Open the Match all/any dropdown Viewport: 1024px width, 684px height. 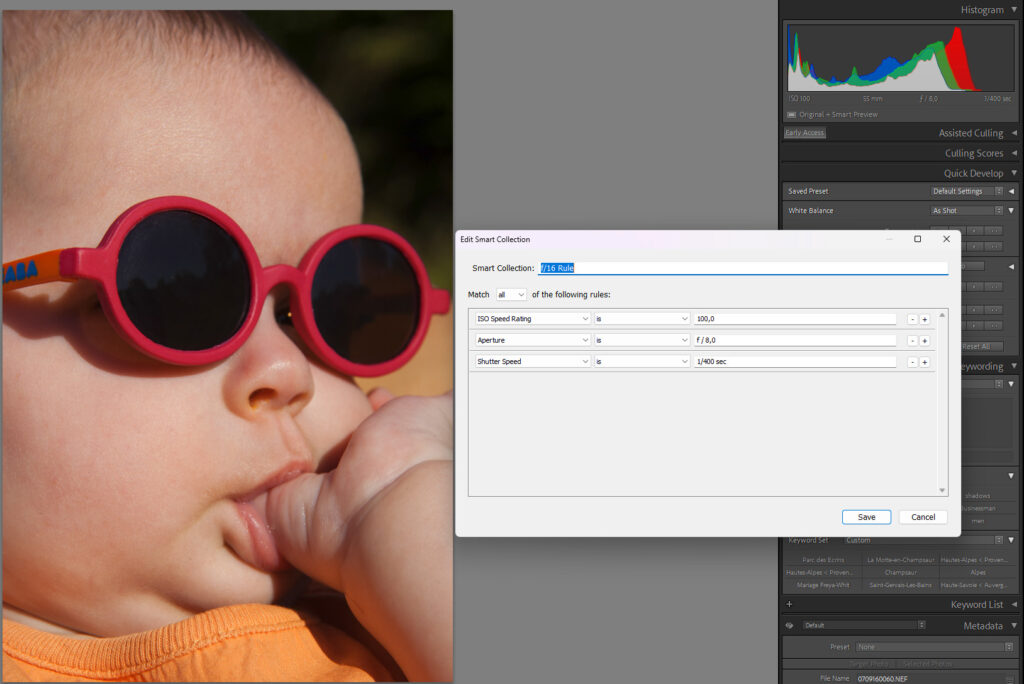coord(511,294)
